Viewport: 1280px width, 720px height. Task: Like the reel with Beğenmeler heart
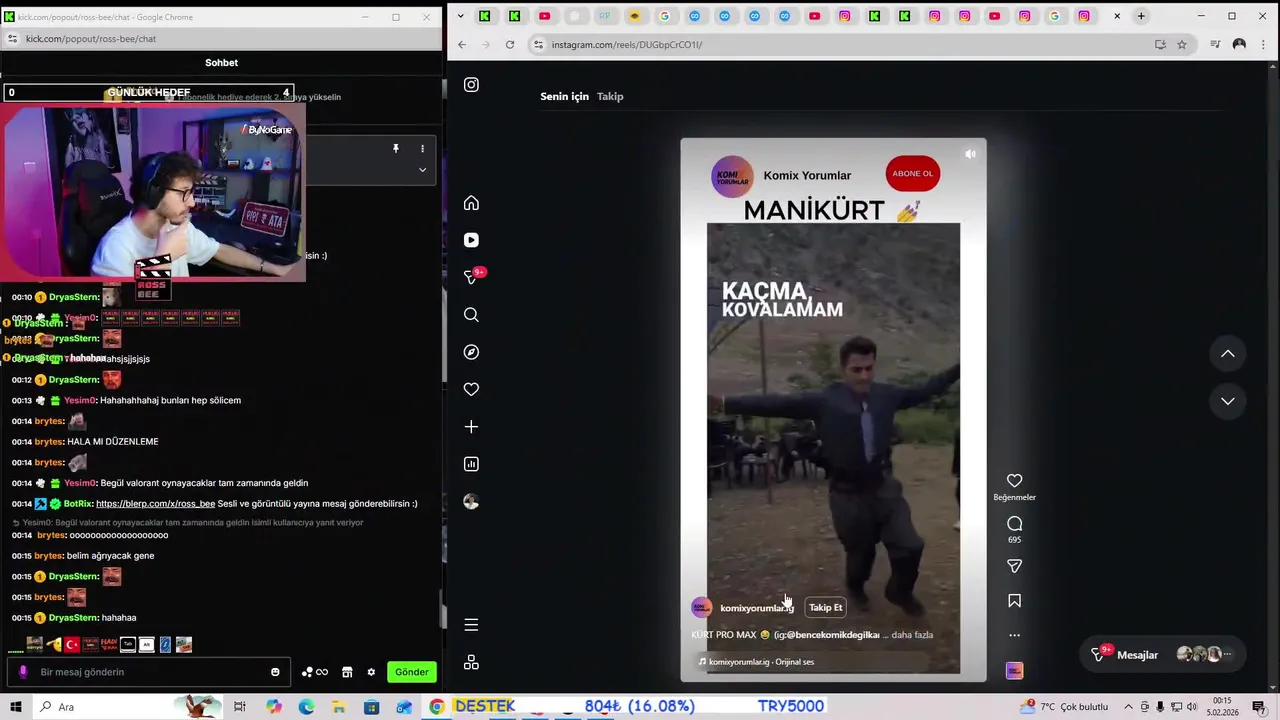[1014, 481]
